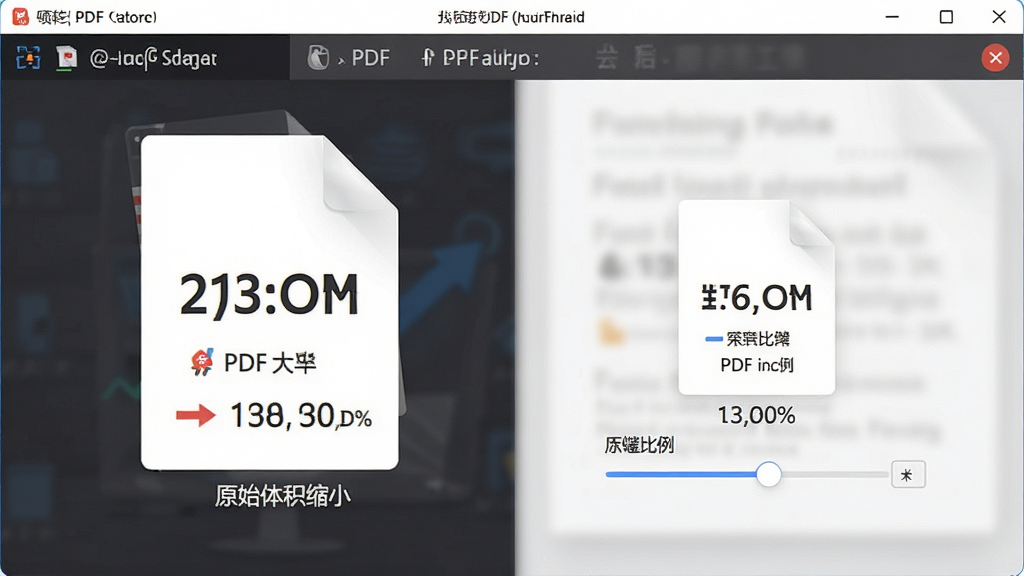This screenshot has height=576, width=1024.
Task: Click the small icon before PPFaulyp
Action: pos(428,58)
